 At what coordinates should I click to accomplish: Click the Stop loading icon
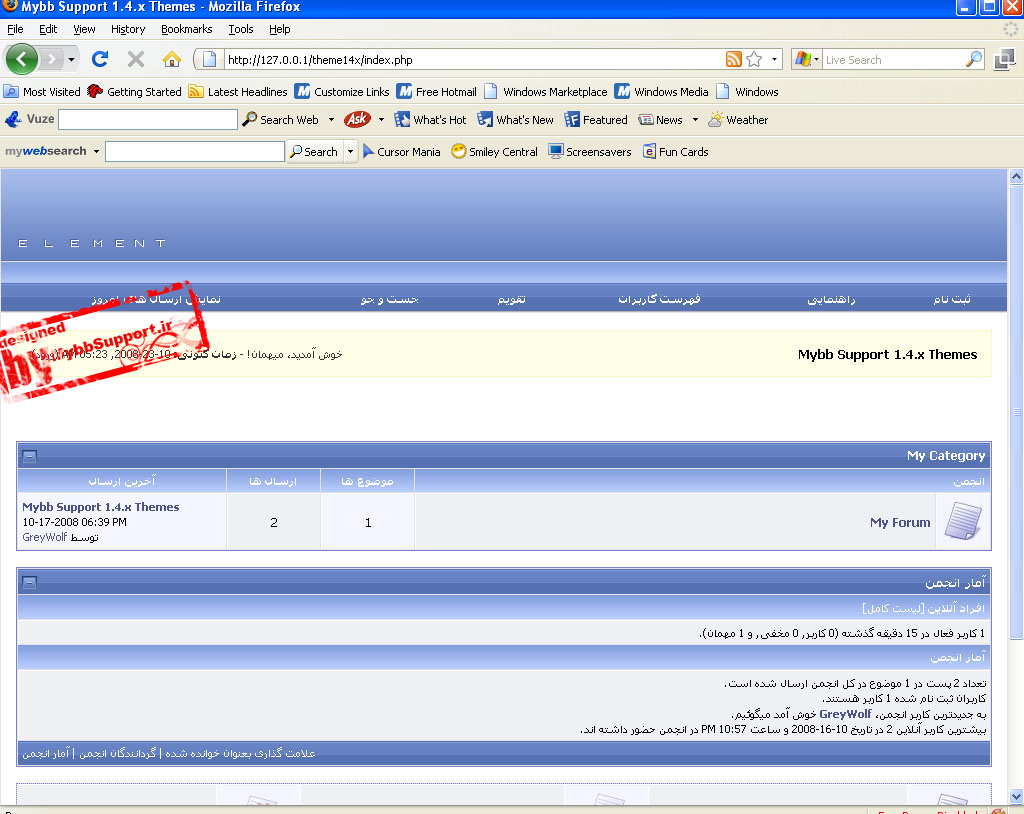pyautogui.click(x=136, y=59)
